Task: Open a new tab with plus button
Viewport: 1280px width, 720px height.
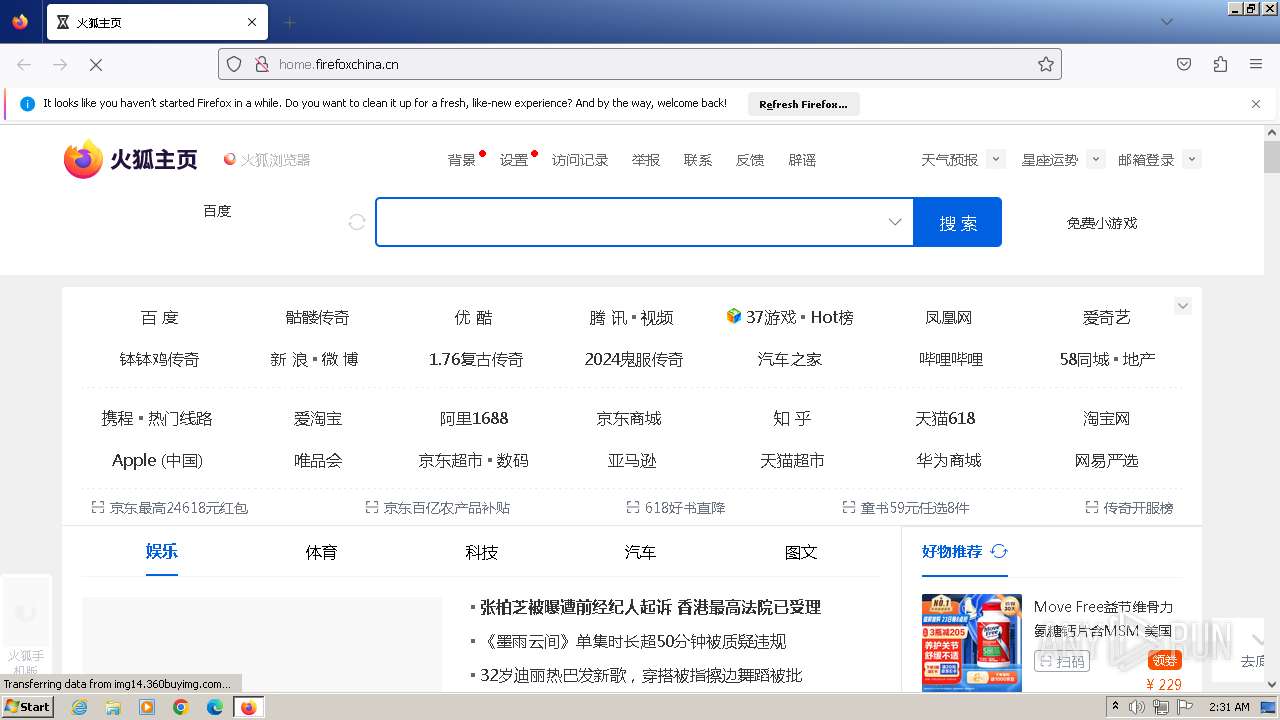Action: (x=289, y=22)
